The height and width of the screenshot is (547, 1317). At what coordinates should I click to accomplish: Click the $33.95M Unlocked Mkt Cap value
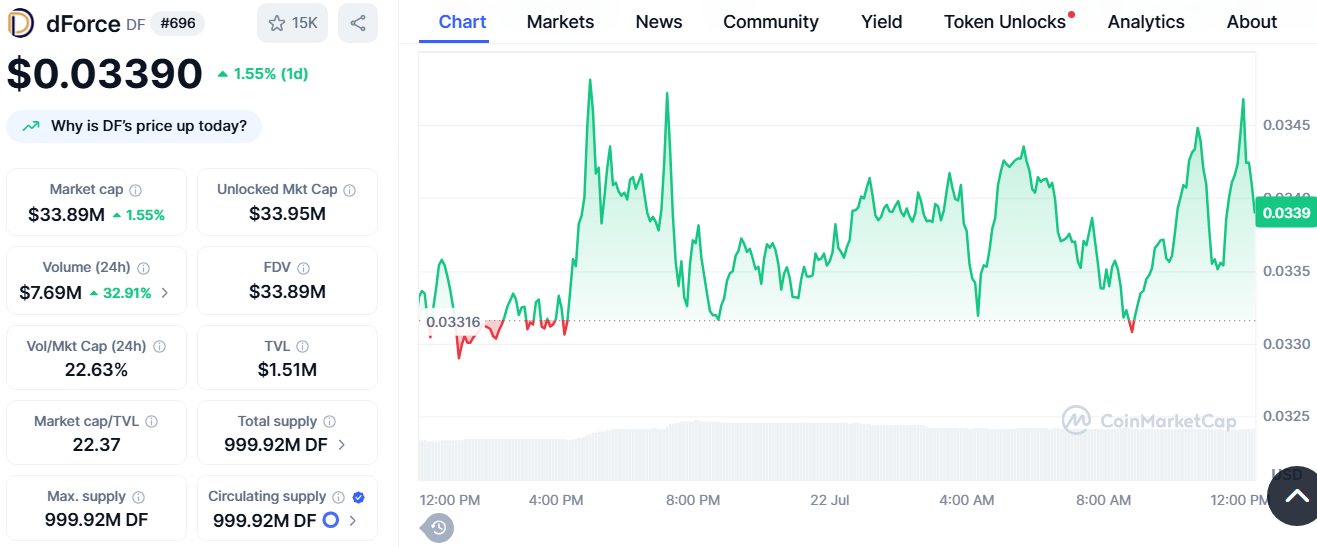click(x=287, y=214)
